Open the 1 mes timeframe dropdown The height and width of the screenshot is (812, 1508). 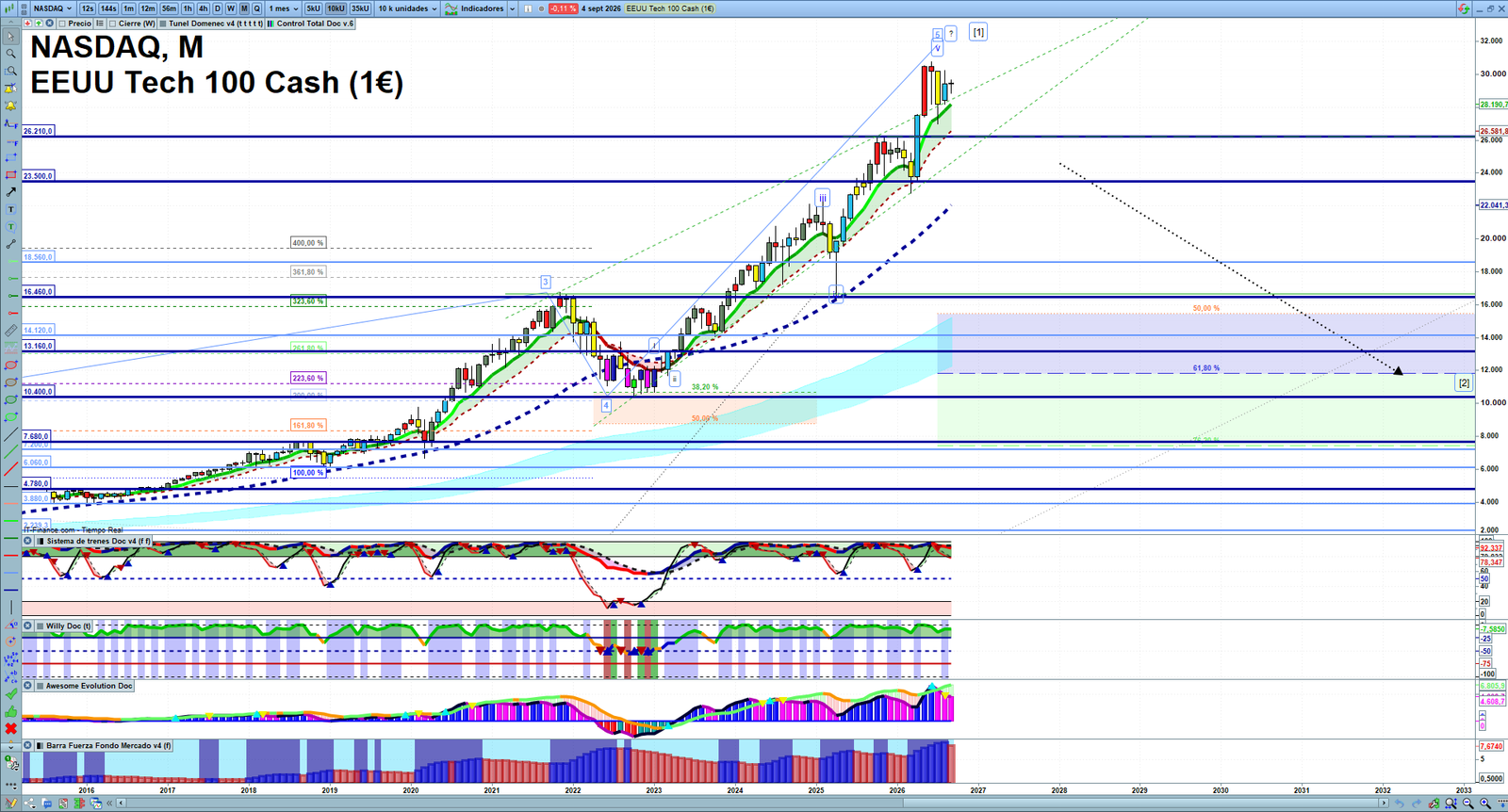pos(284,8)
